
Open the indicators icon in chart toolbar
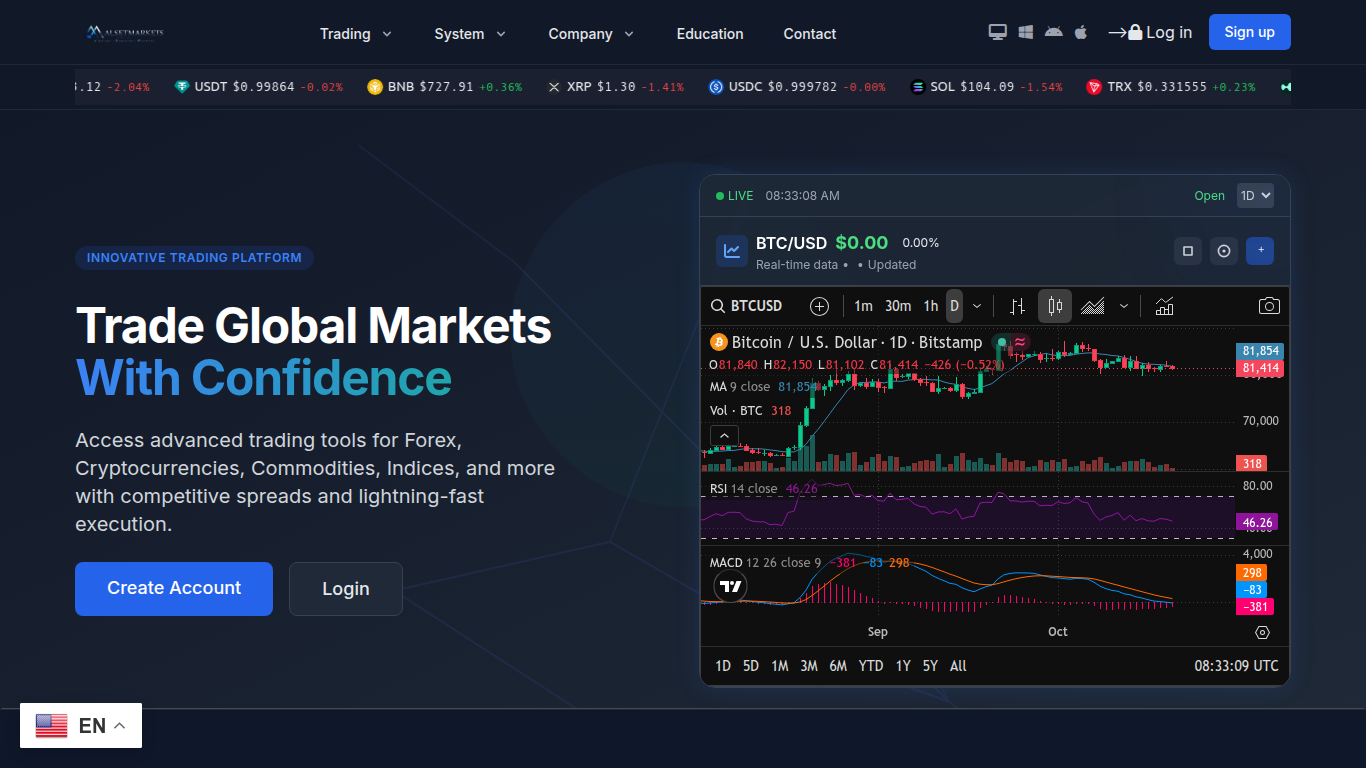[1164, 306]
